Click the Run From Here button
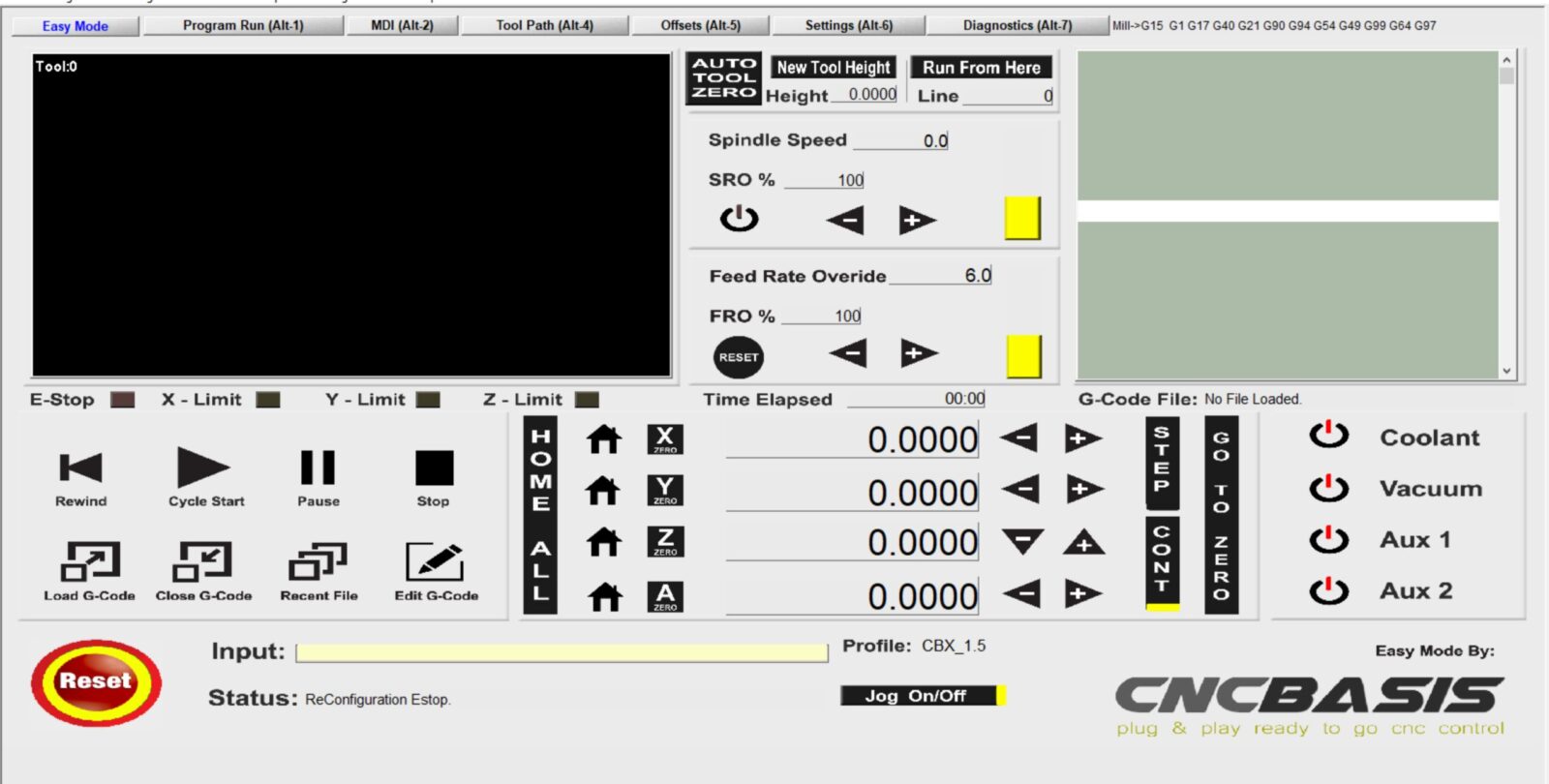Screen dimensions: 1549x784 tap(981, 68)
